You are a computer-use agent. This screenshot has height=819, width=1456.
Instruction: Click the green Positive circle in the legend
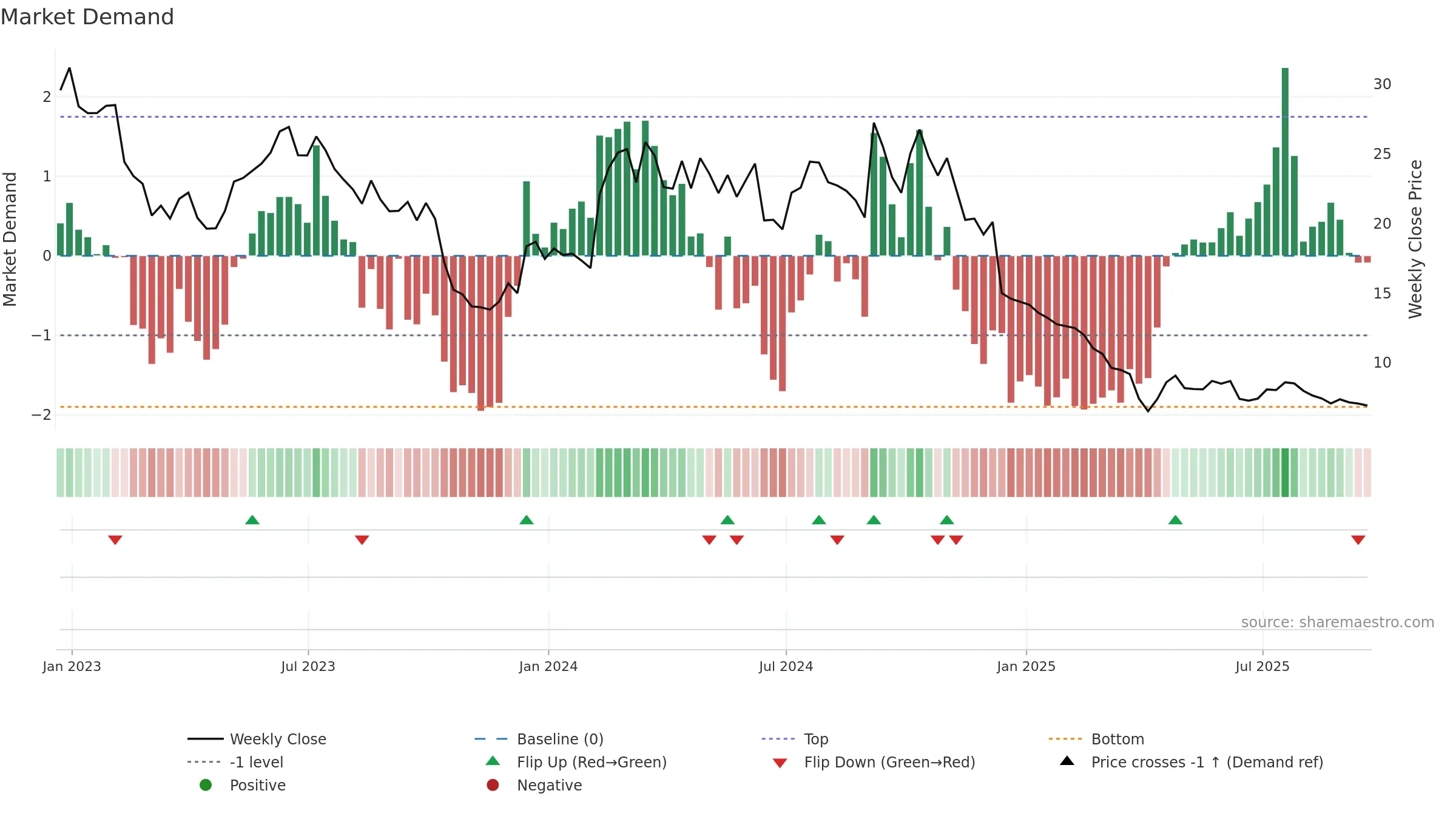206,785
